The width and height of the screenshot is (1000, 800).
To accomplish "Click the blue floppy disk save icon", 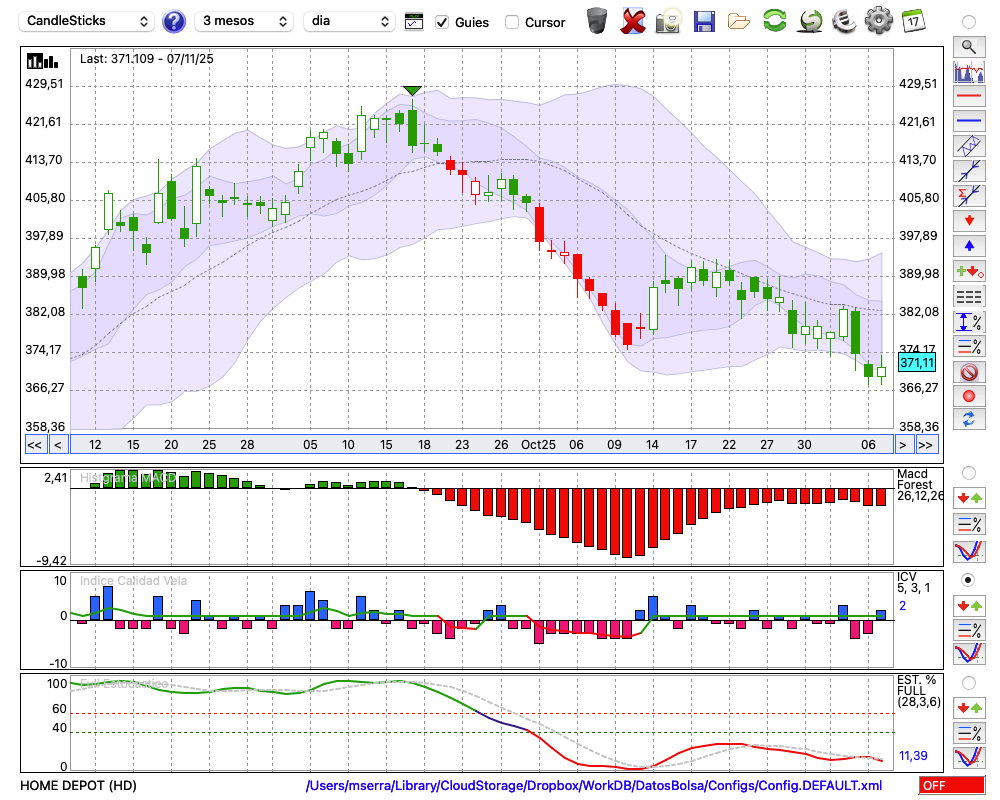I will (704, 20).
